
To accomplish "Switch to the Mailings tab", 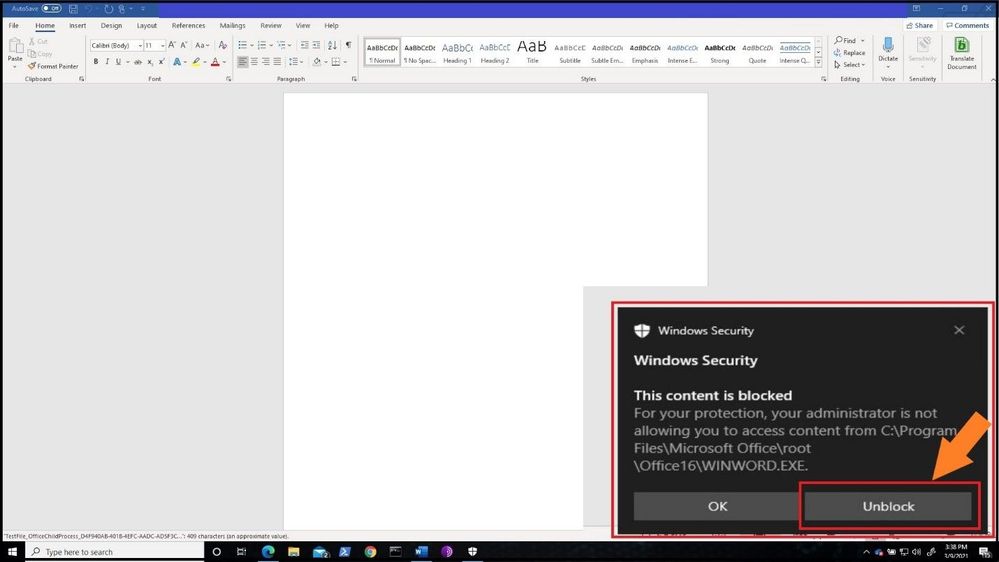I will coord(233,25).
